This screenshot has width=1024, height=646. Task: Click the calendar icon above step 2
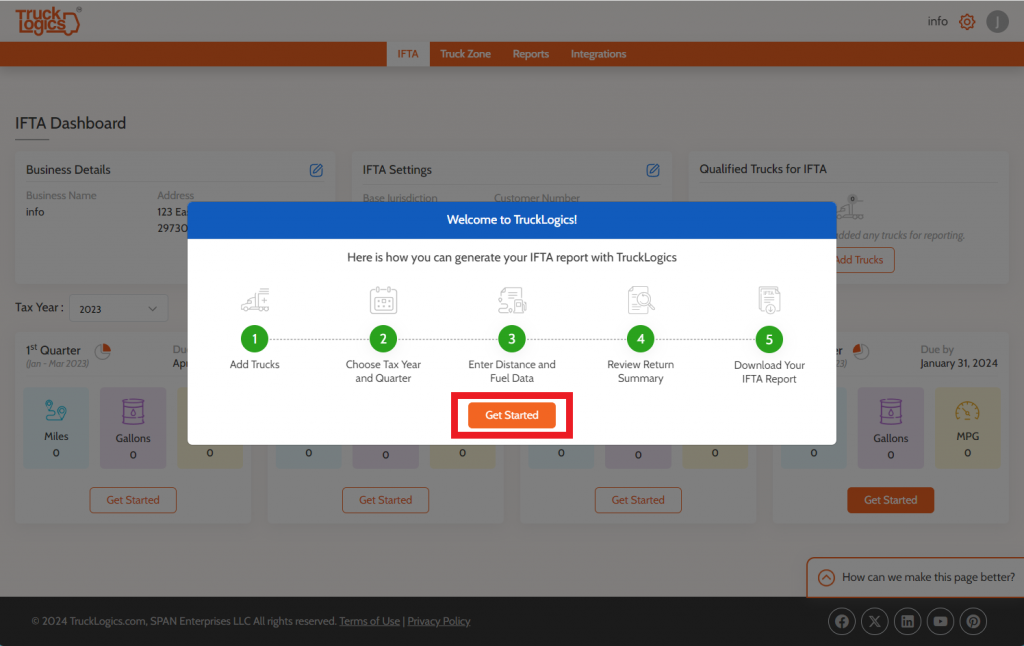pyautogui.click(x=383, y=300)
